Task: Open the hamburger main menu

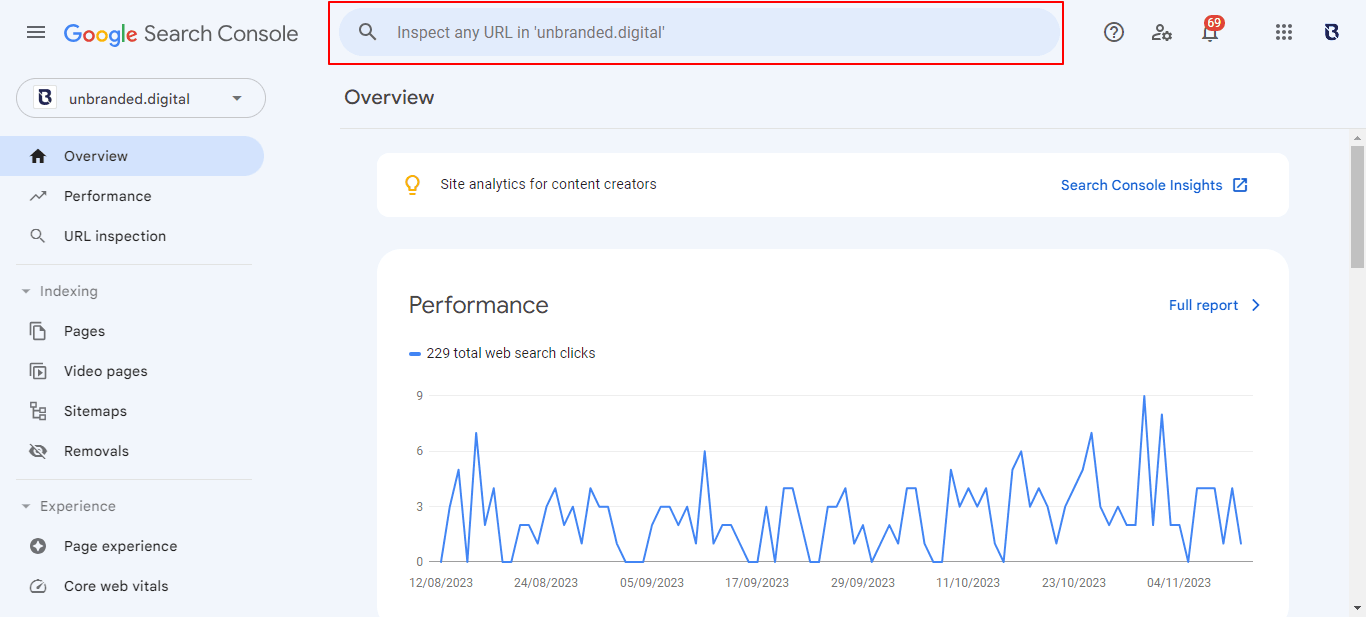Action: [36, 32]
